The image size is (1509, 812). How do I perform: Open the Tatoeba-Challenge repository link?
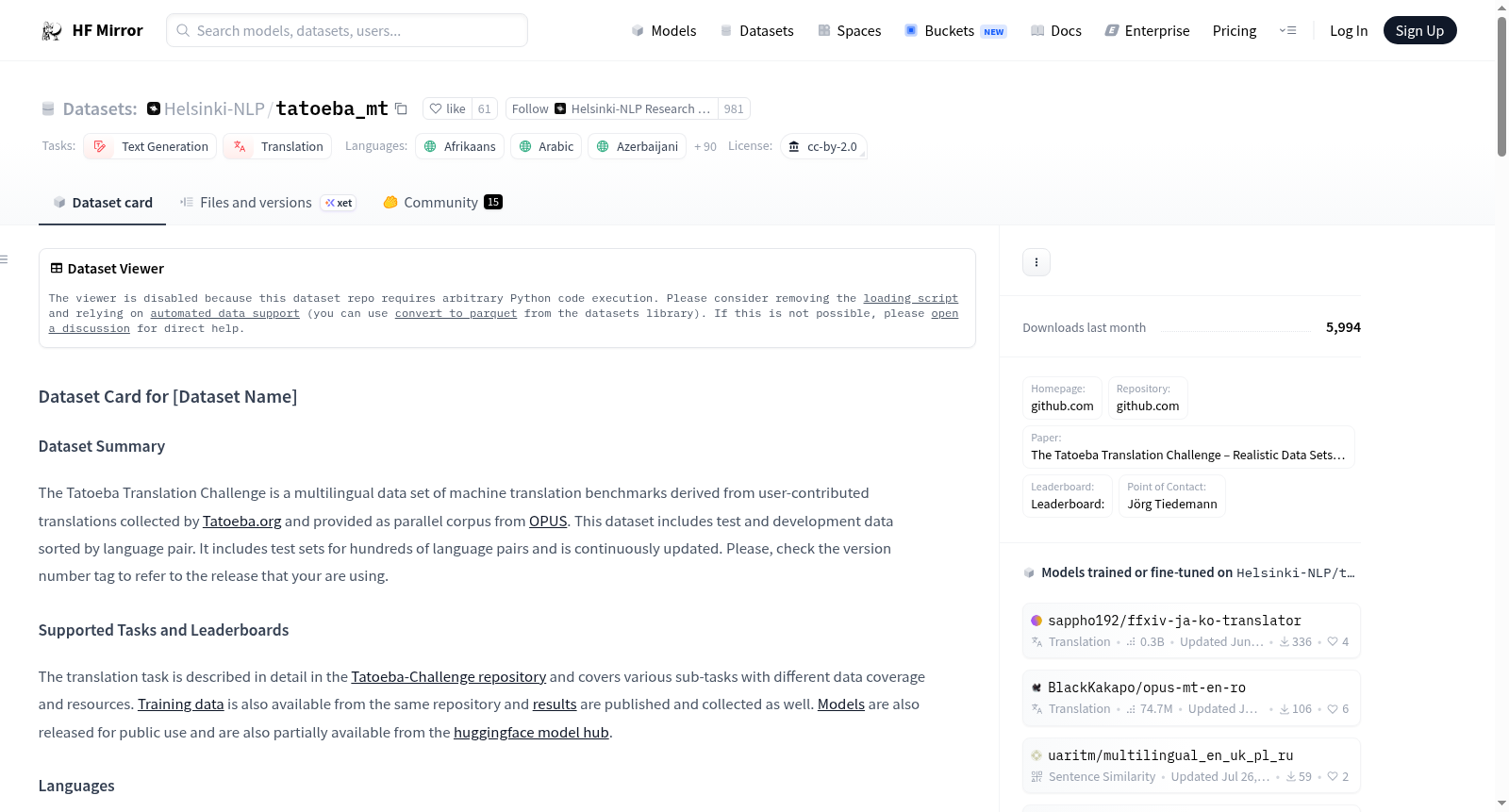449,676
